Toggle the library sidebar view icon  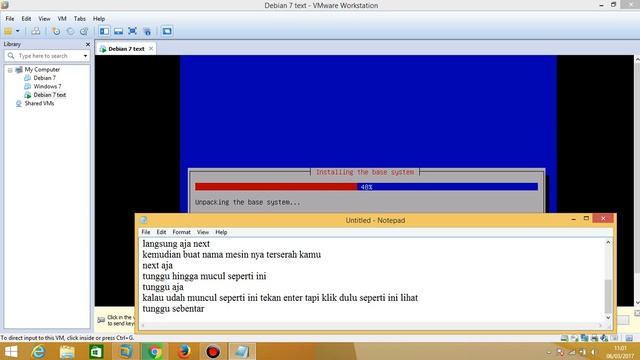tap(104, 31)
